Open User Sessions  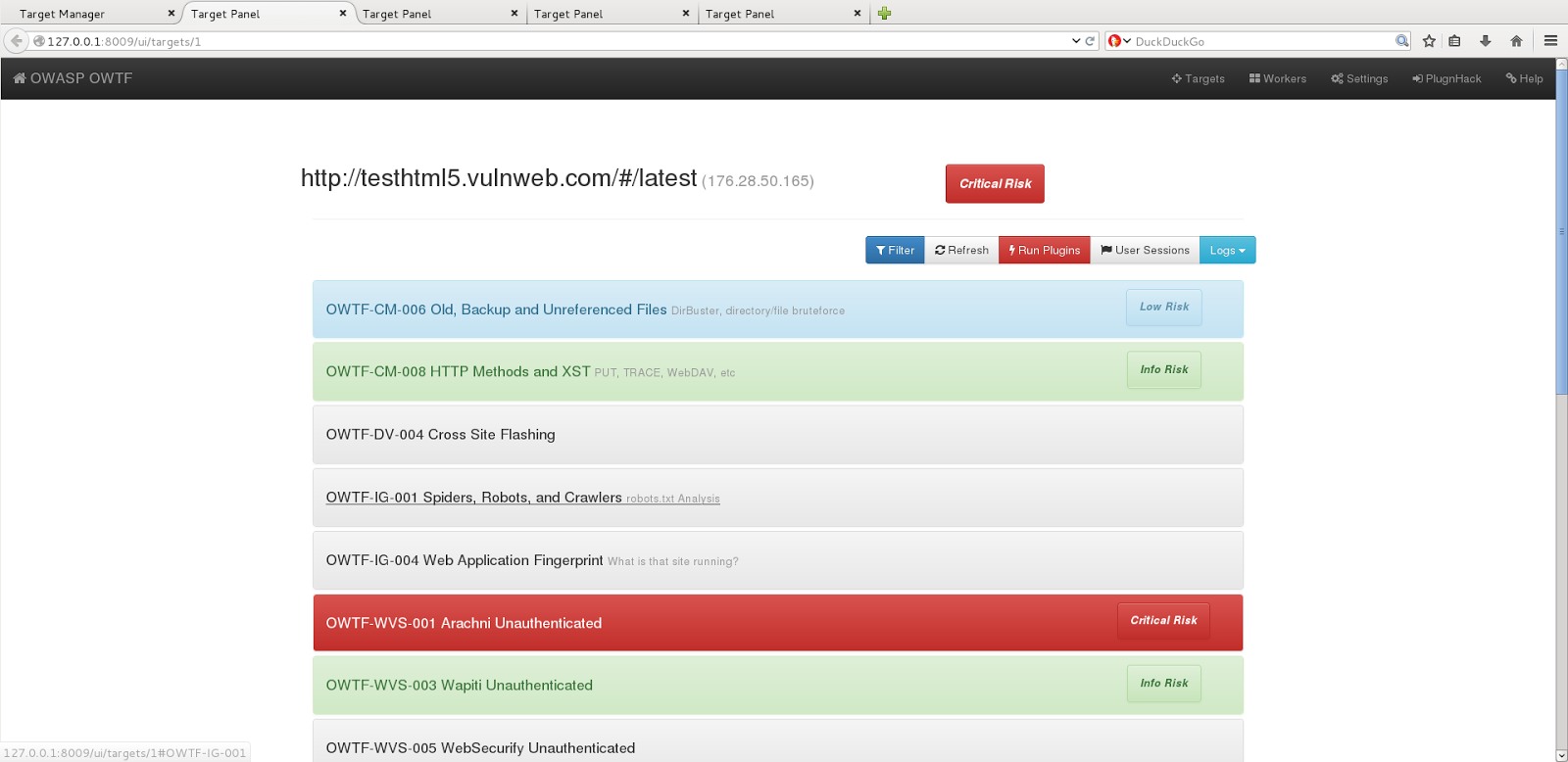(x=1145, y=250)
